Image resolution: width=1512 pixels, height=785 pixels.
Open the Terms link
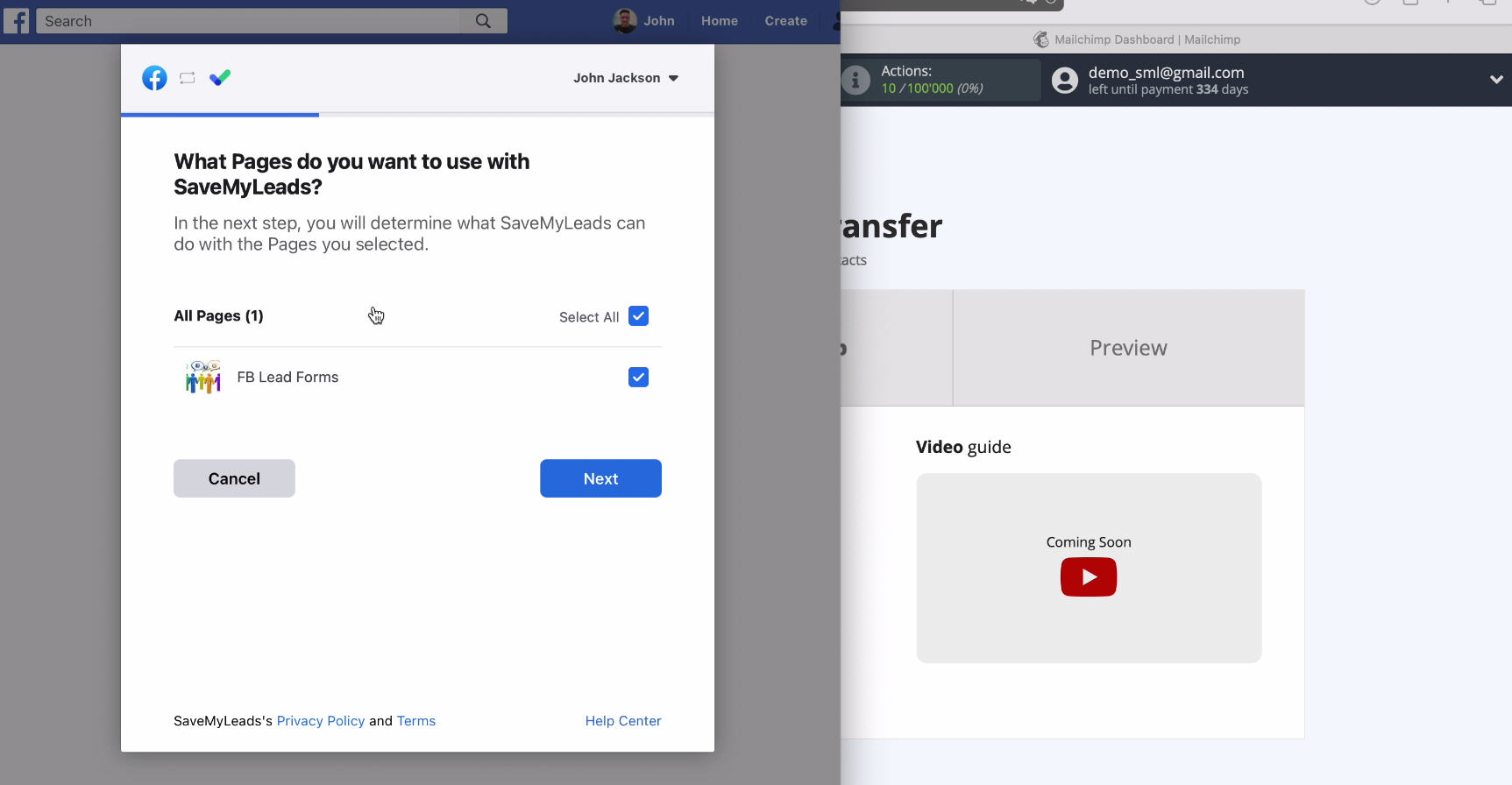tap(416, 721)
